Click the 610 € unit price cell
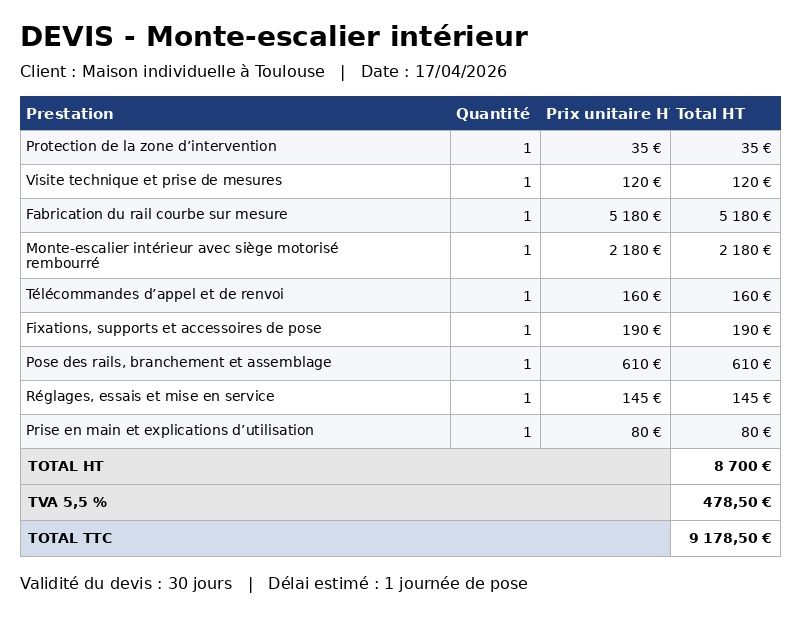This screenshot has width=800, height=619. point(605,364)
